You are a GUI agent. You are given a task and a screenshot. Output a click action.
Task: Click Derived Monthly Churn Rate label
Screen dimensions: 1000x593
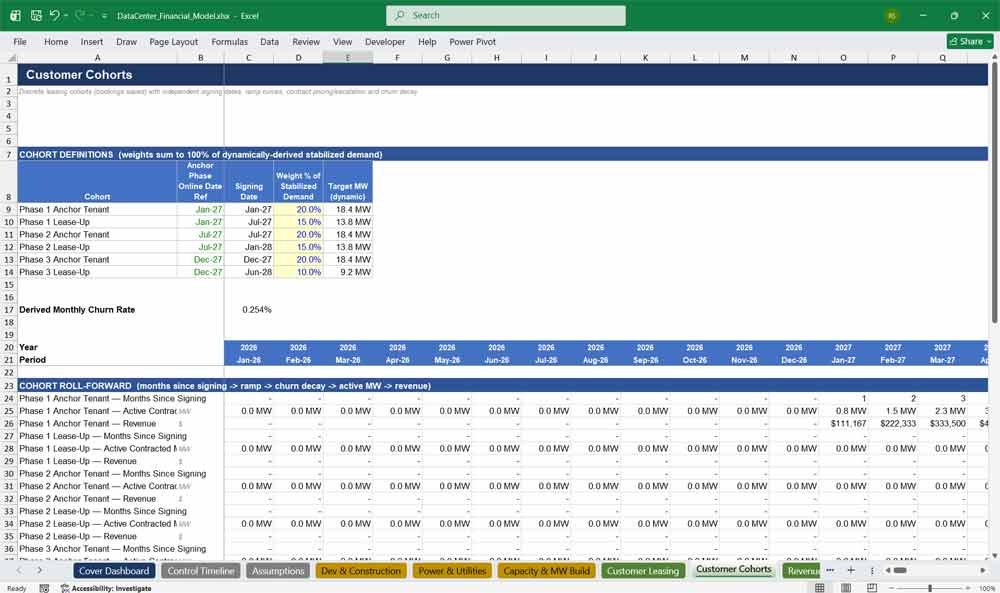coord(77,310)
